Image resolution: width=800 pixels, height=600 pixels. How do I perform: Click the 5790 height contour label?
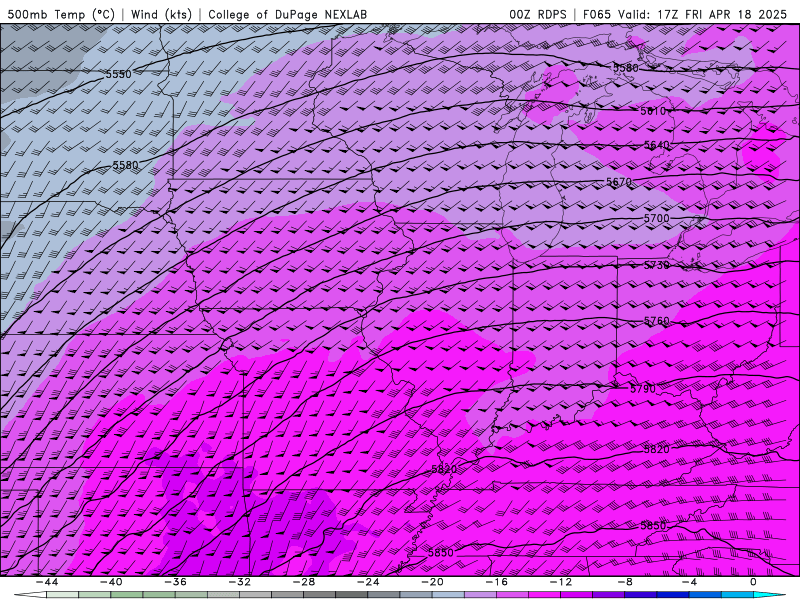pos(643,389)
